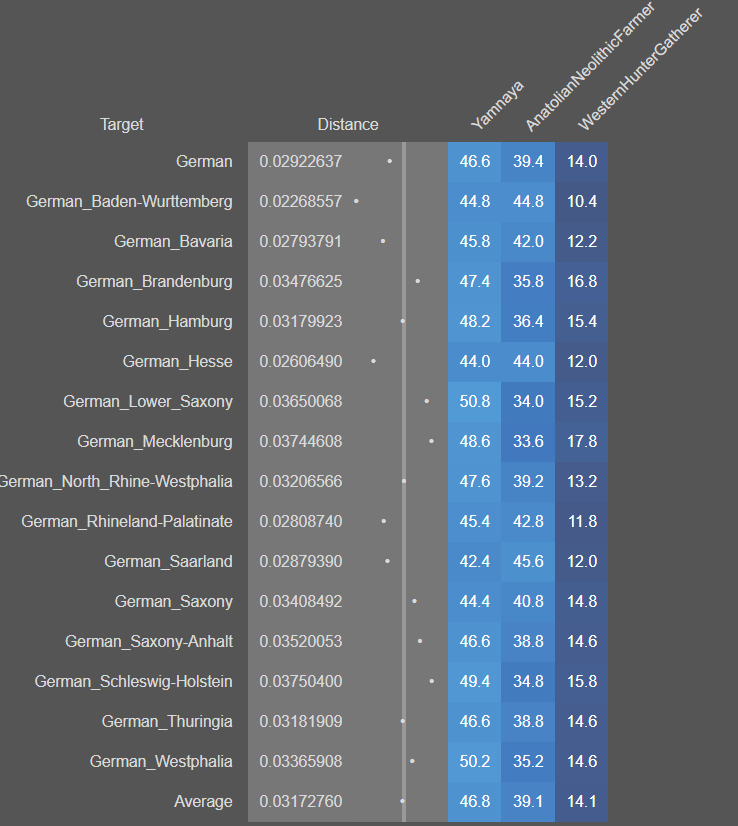Click distance value 0.03476625
The image size is (738, 826).
[301, 281]
